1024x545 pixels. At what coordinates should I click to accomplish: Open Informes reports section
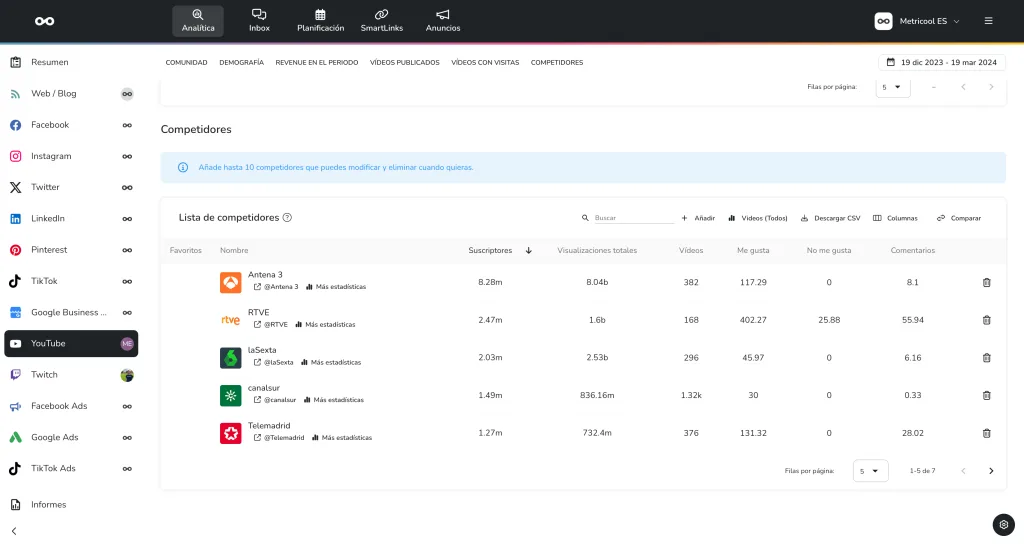pyautogui.click(x=71, y=505)
